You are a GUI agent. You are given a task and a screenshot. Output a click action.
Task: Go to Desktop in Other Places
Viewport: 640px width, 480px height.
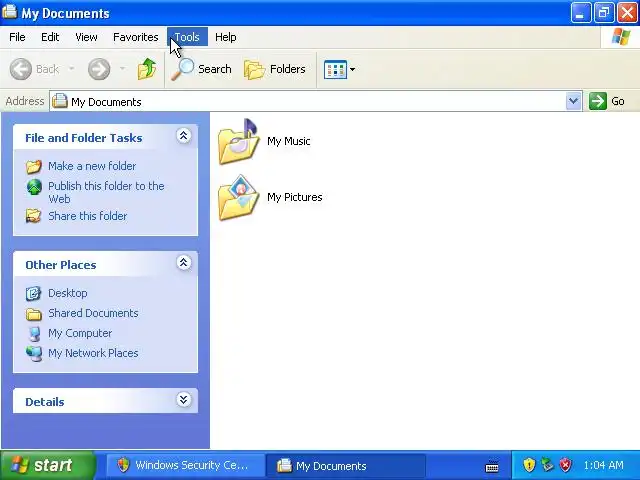[x=67, y=293]
